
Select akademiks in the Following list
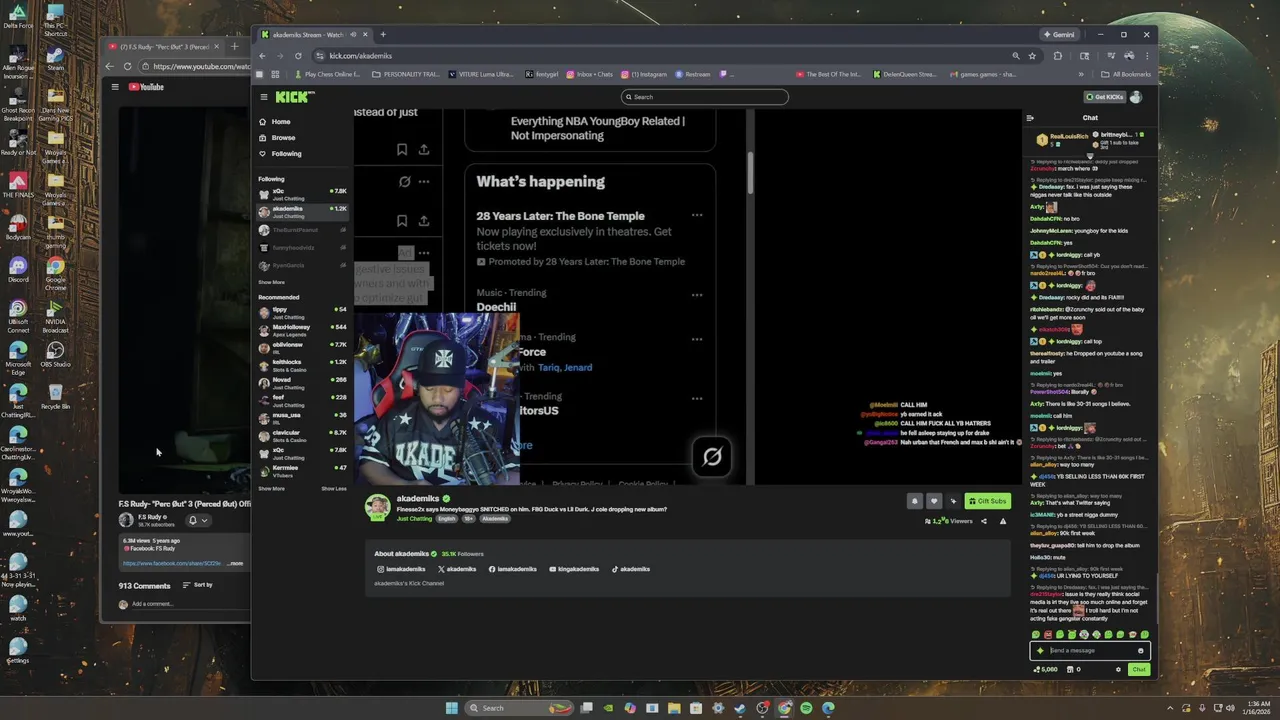click(x=302, y=212)
